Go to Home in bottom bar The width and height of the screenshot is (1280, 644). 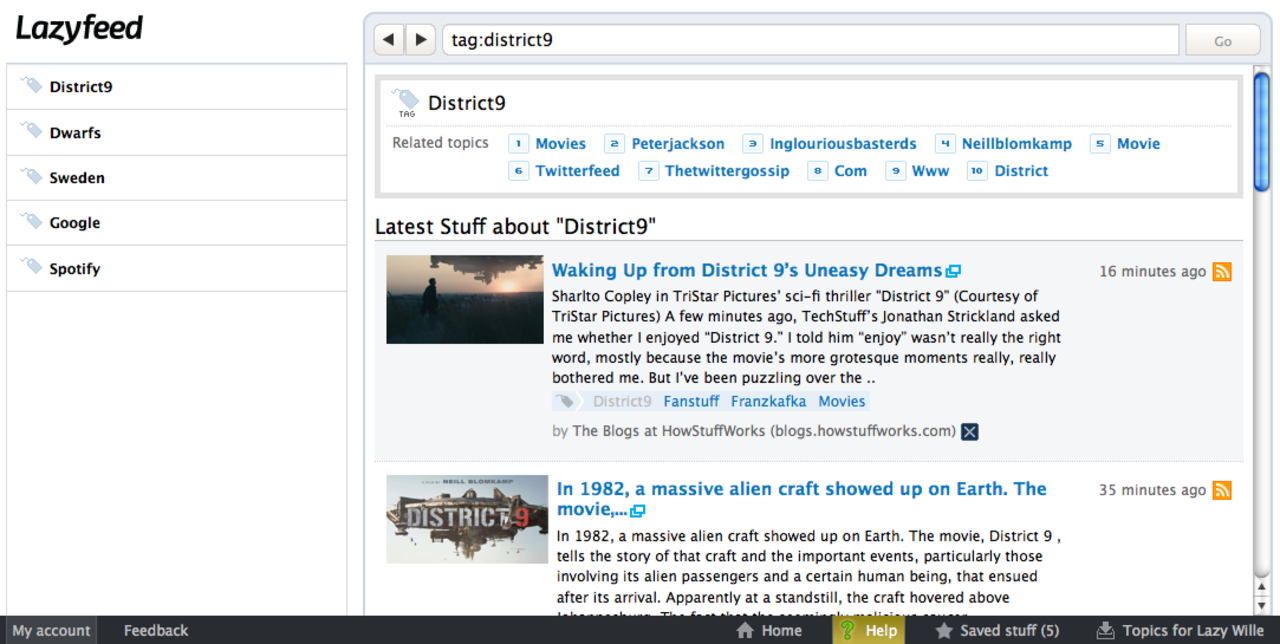768,630
